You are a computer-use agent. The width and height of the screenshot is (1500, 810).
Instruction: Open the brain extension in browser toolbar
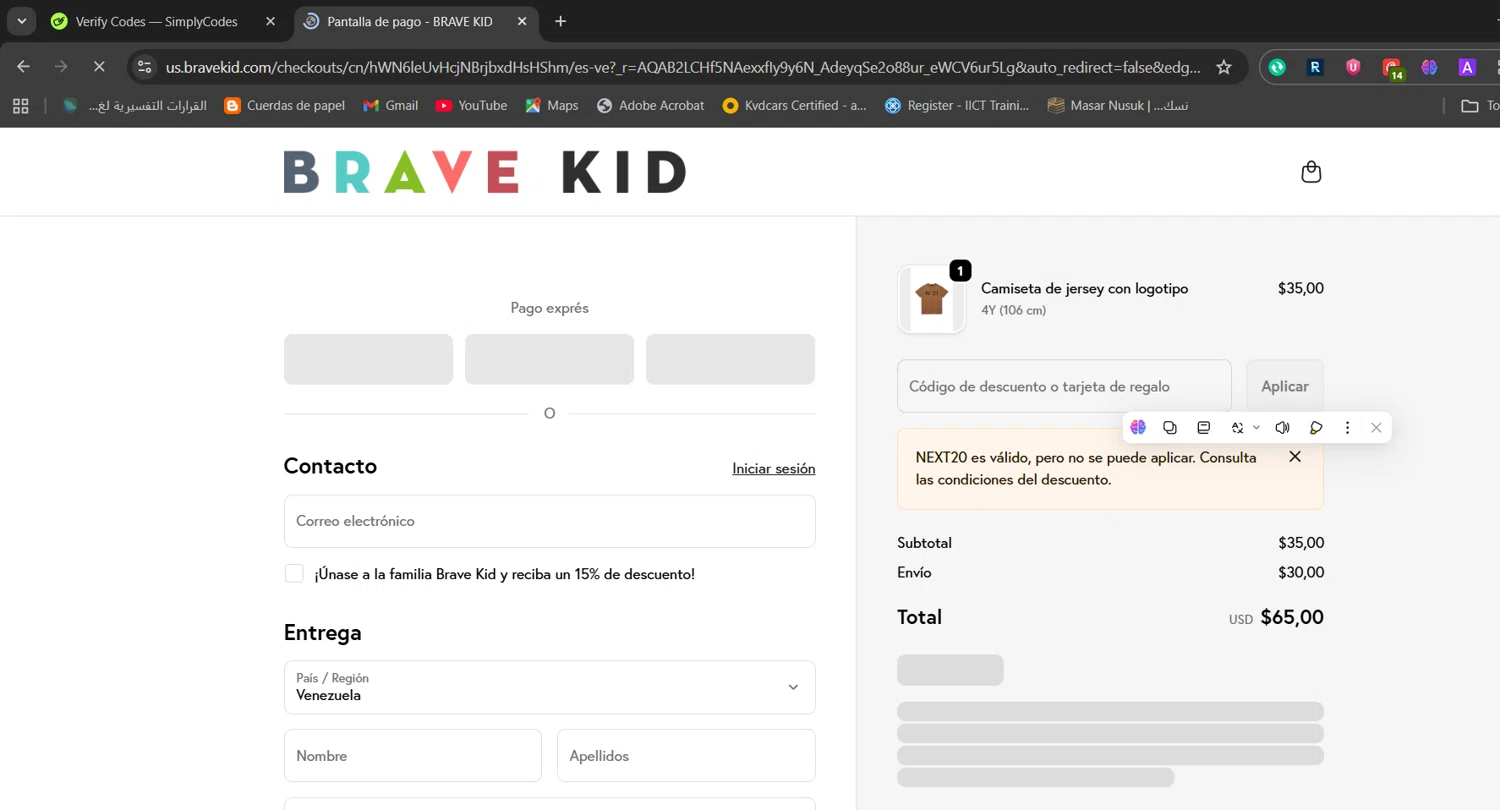pyautogui.click(x=1429, y=67)
